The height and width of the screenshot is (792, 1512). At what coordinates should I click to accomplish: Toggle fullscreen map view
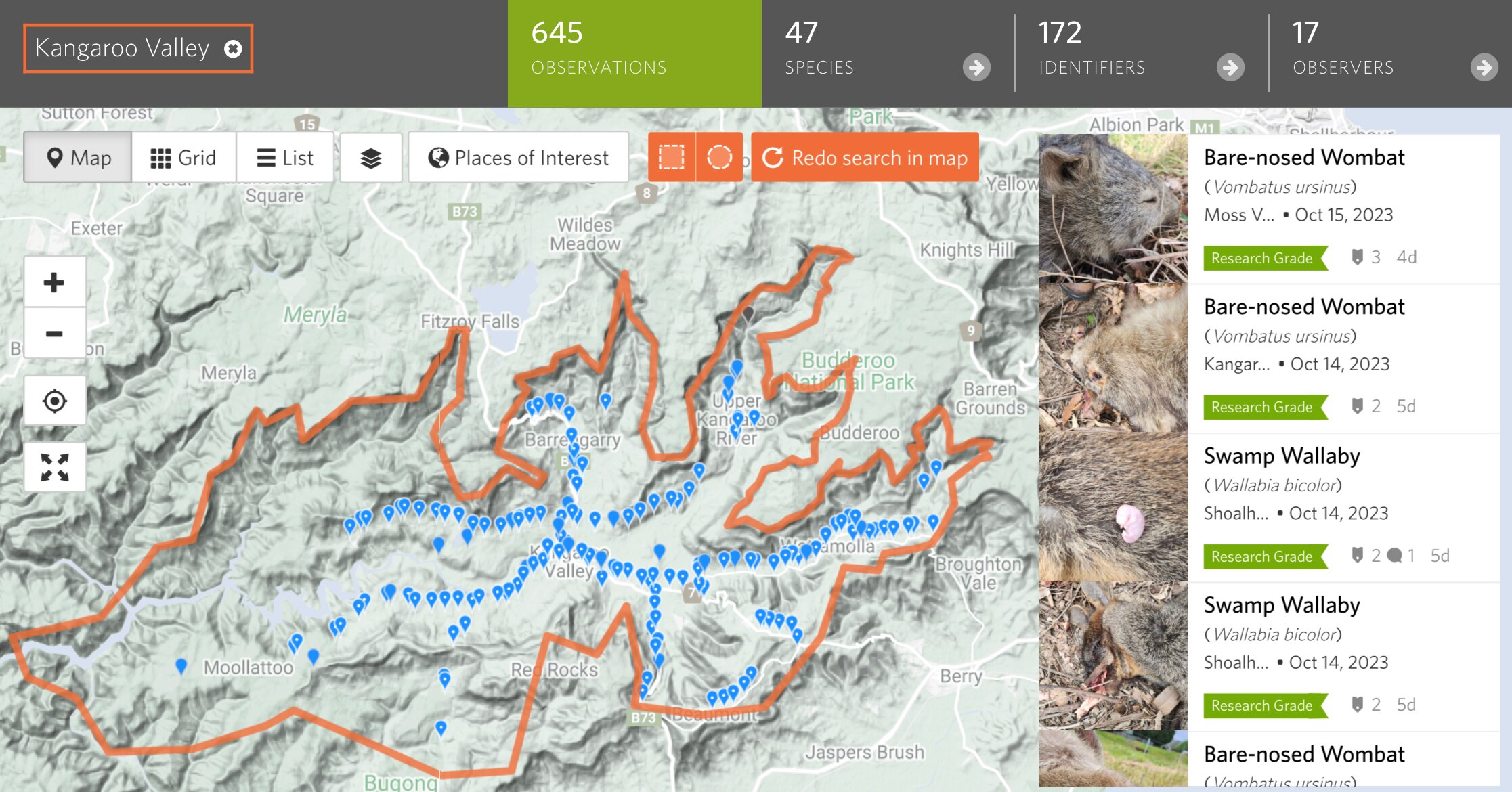pyautogui.click(x=54, y=467)
